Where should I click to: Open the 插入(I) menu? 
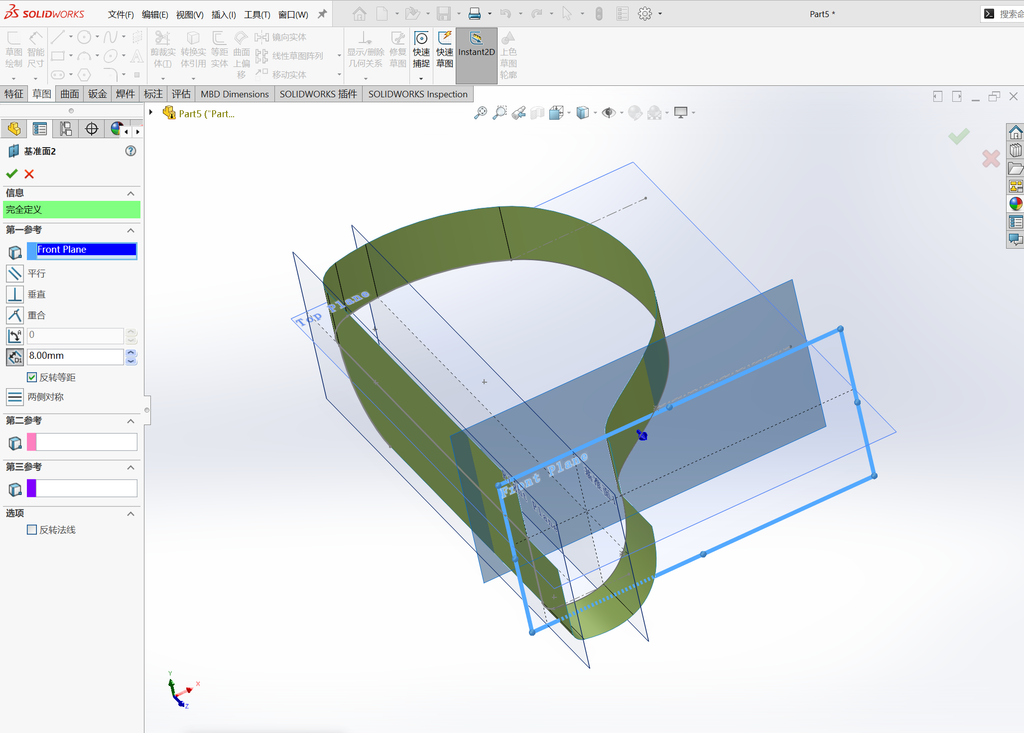223,14
